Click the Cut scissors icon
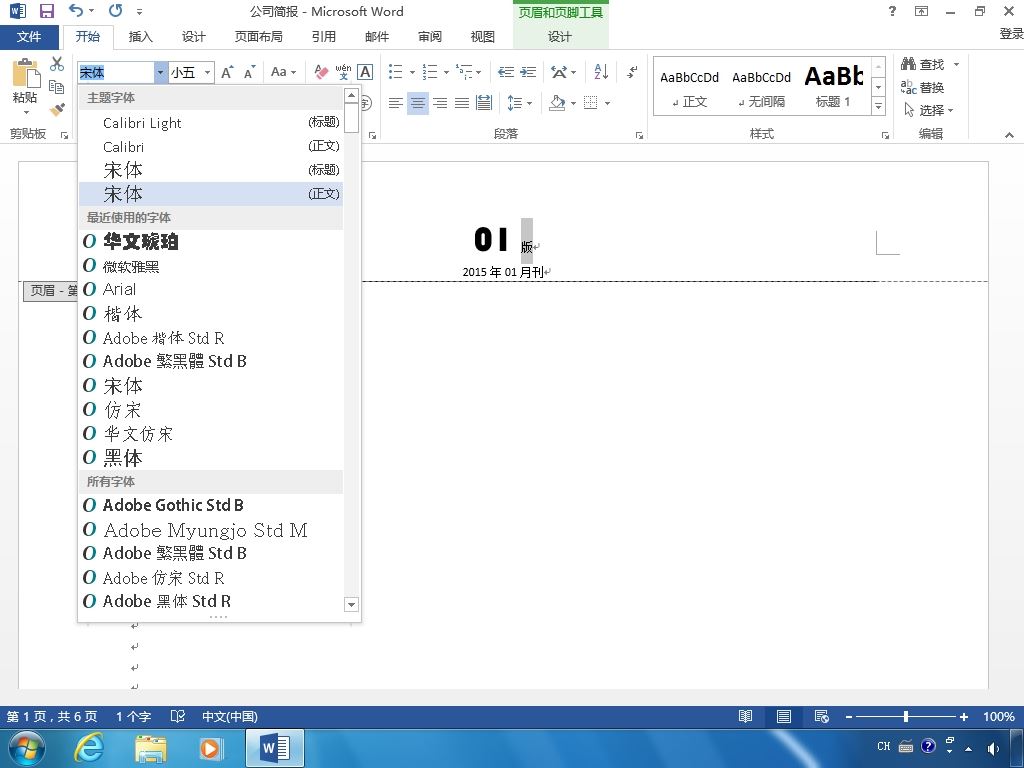This screenshot has height=768, width=1024. 57,64
